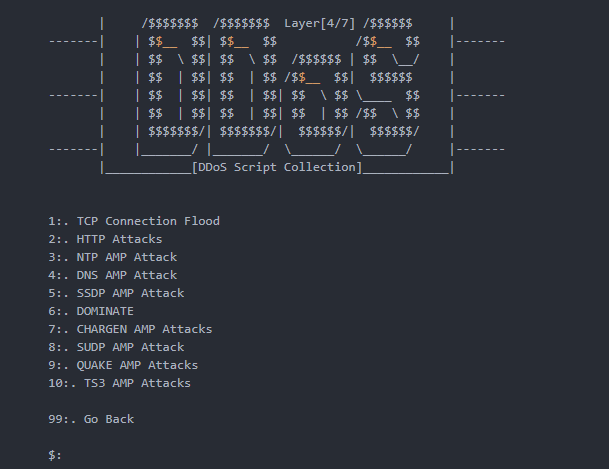Screen dimensions: 609x469
Task: Choose the NTP AMP Attack line
Action: pyautogui.click(x=112, y=257)
